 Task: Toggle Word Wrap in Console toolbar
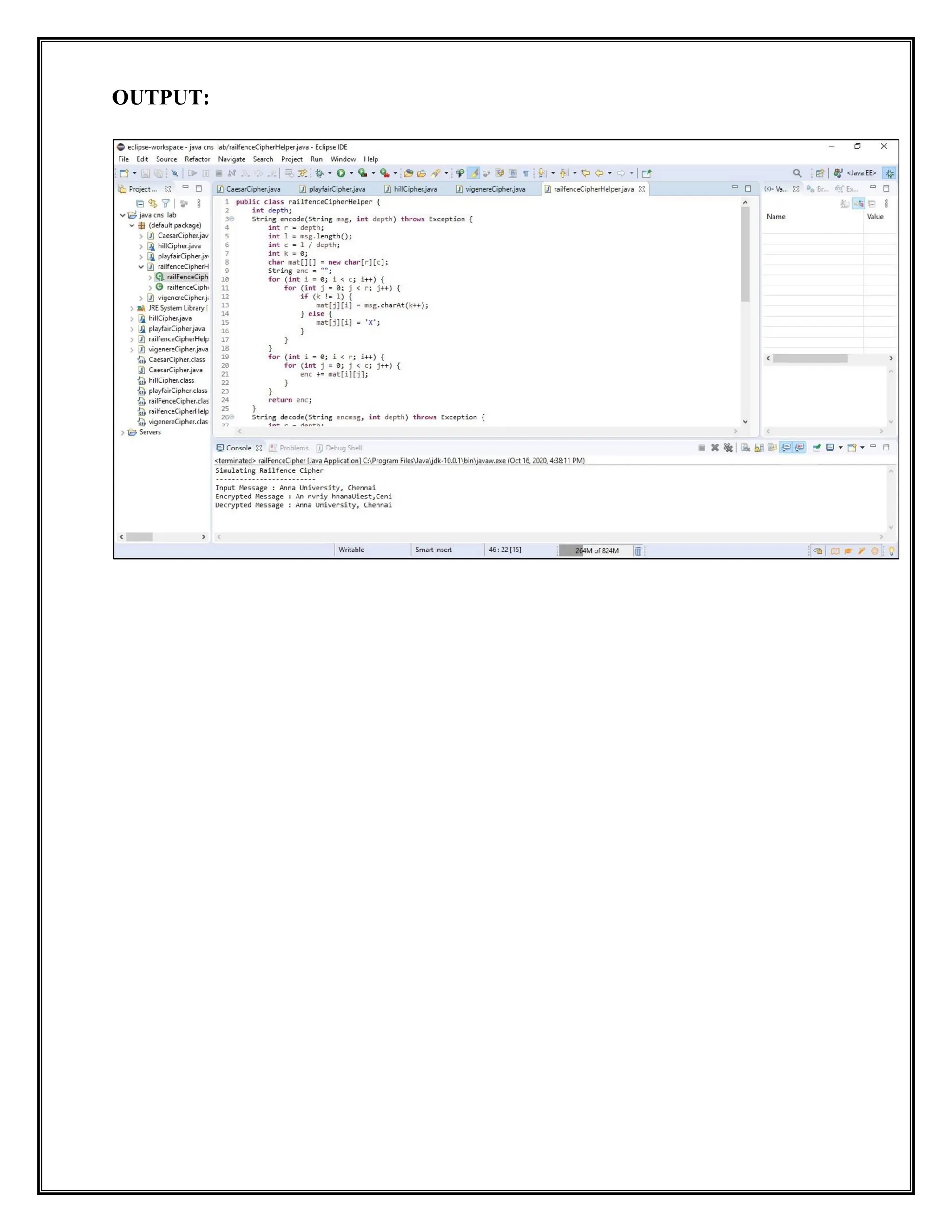pos(772,448)
